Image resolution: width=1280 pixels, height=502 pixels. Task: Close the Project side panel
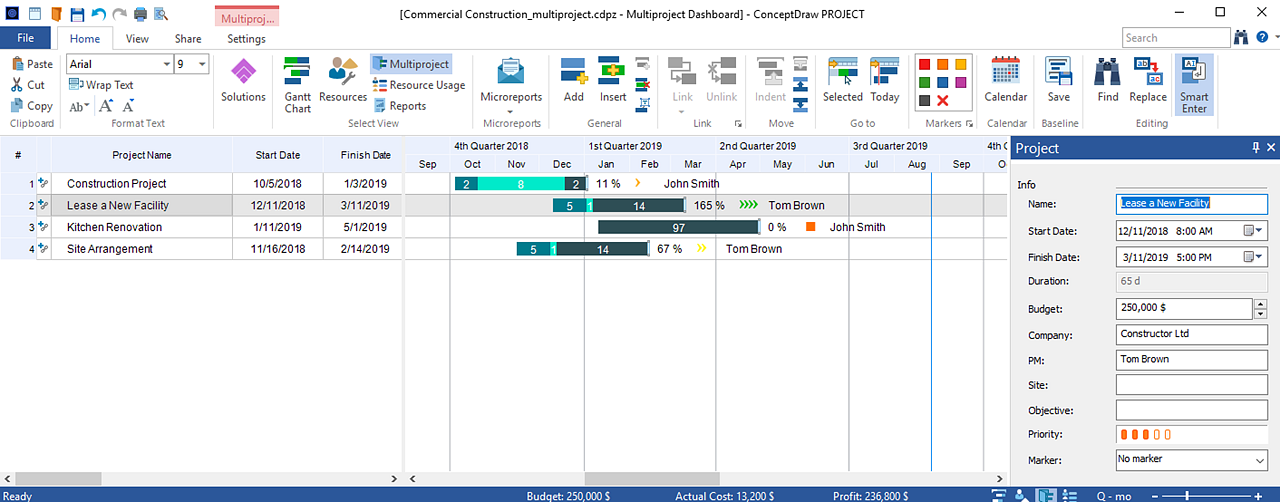point(1271,148)
